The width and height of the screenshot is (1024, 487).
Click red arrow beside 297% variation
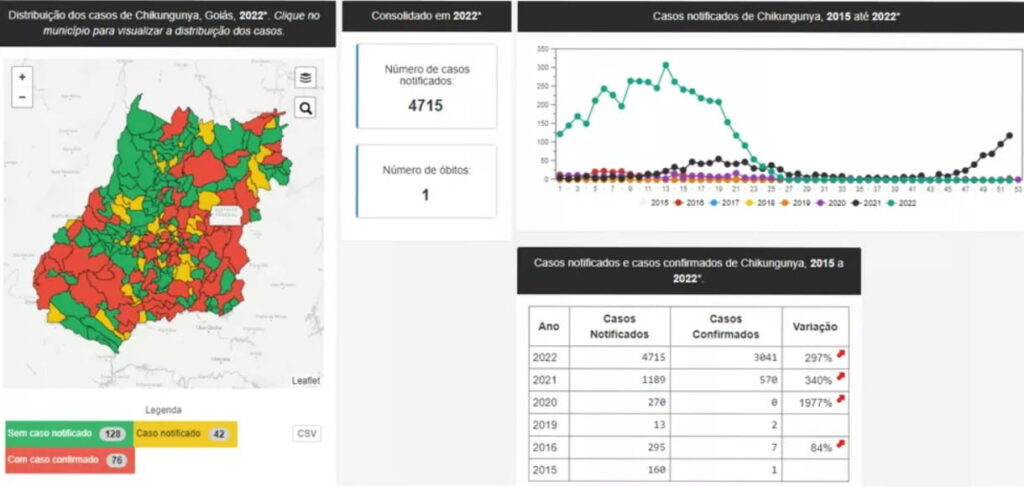[x=840, y=354]
